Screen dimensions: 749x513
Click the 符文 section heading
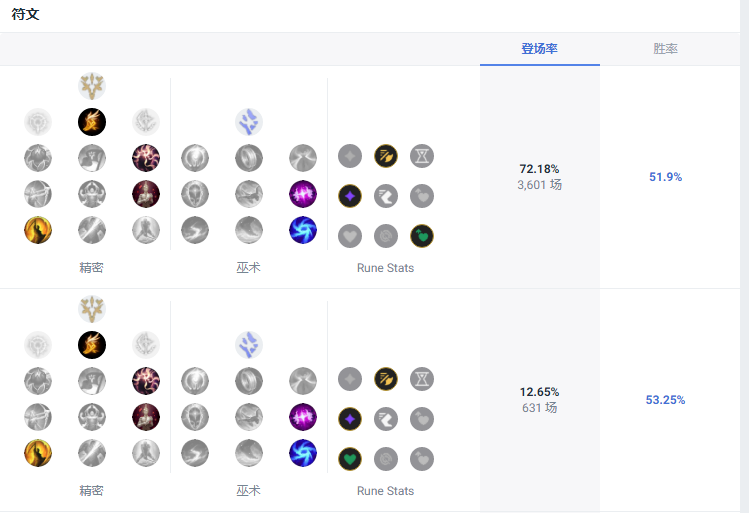click(26, 14)
